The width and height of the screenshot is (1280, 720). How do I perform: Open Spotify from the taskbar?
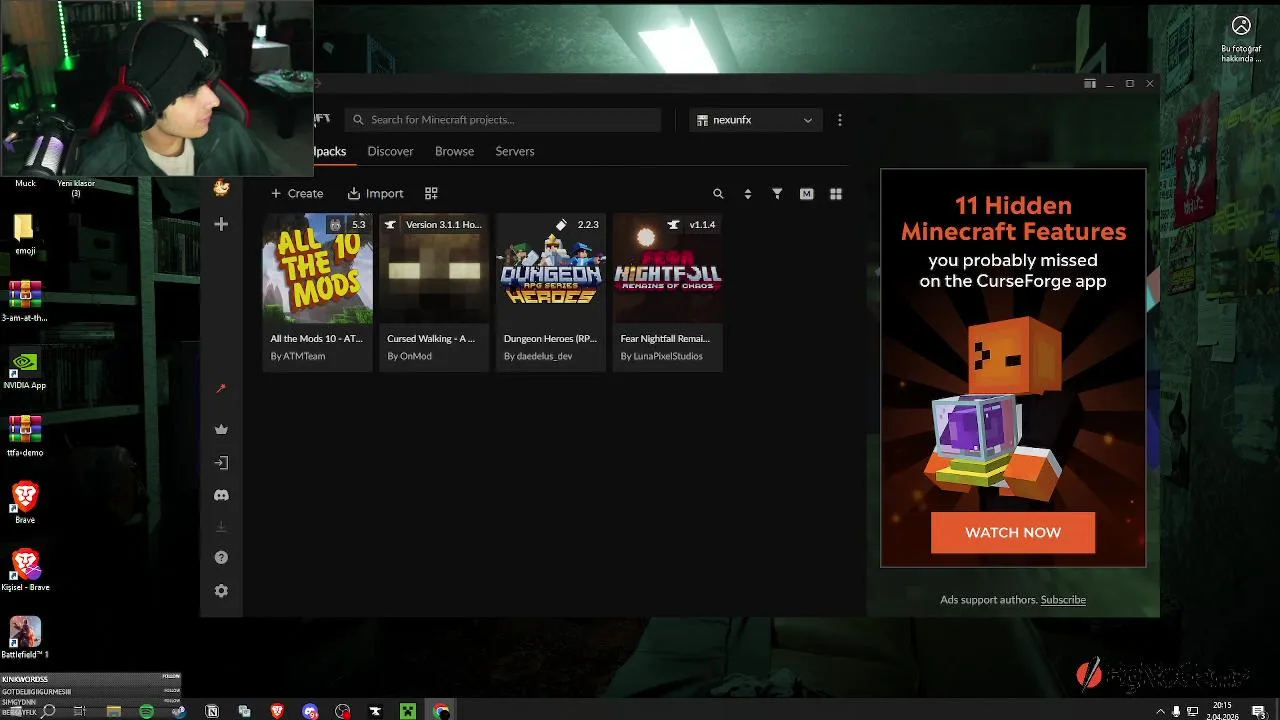tap(147, 711)
